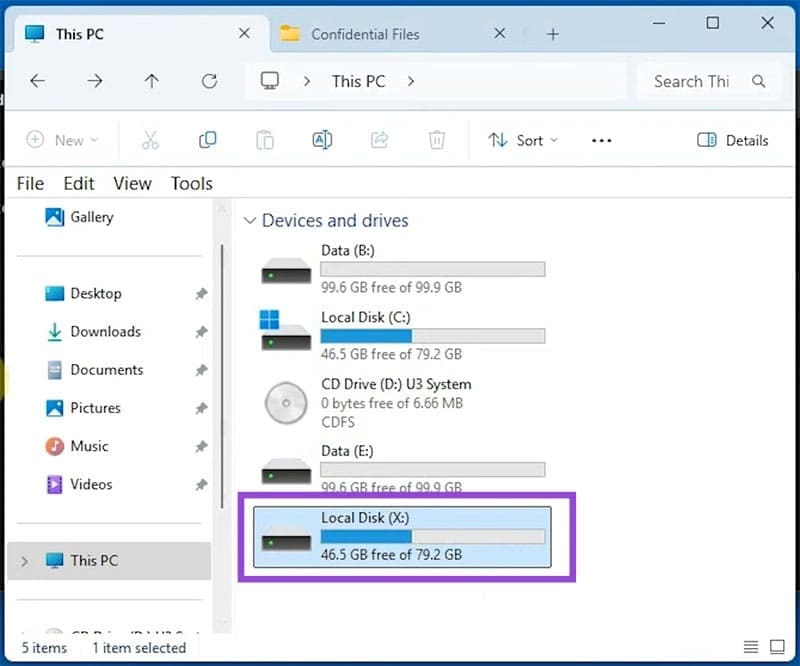This screenshot has width=800, height=666.
Task: Open the Sort dropdown menu
Action: coord(523,140)
